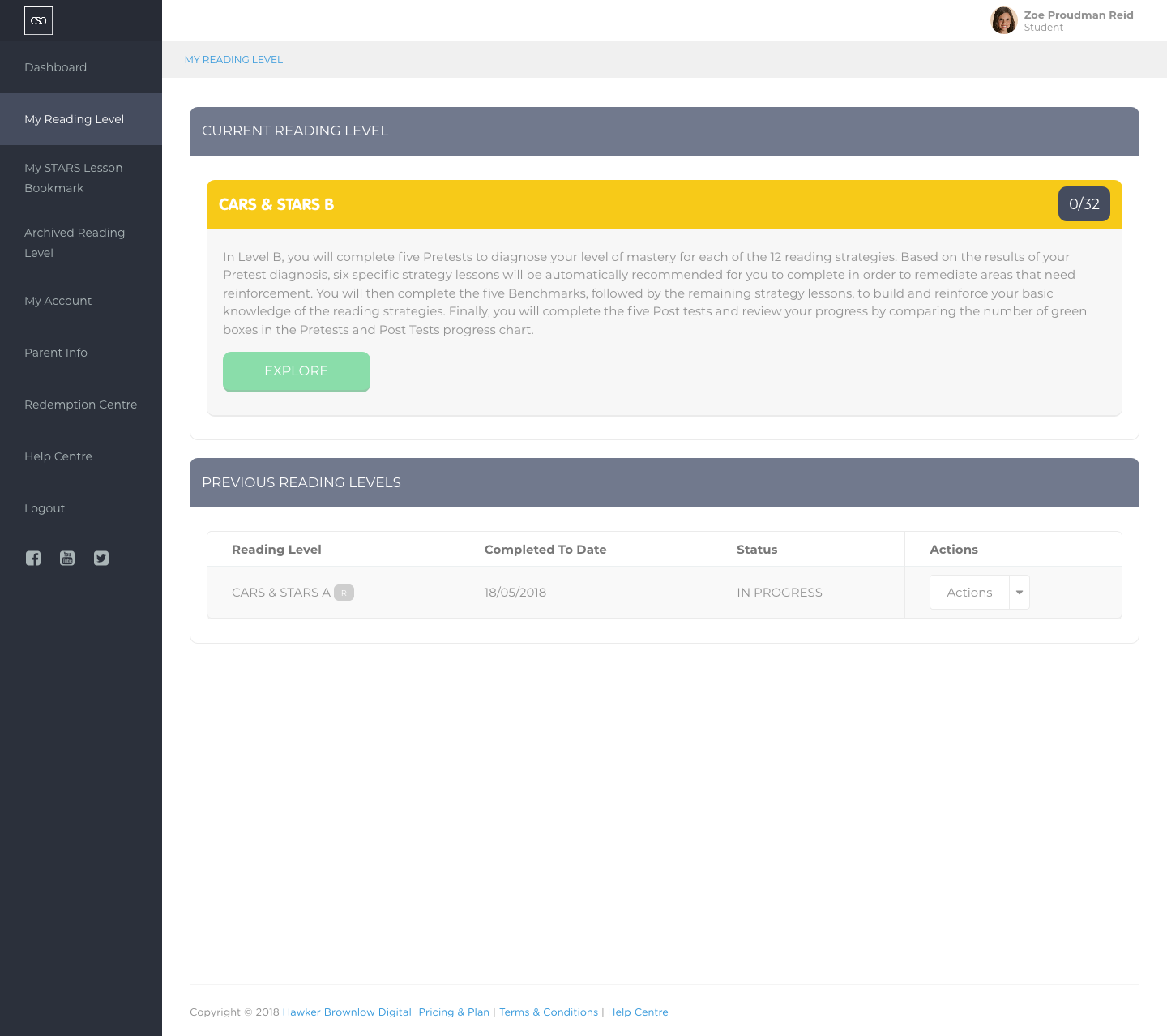Open Redemption Centre in sidebar
The height and width of the screenshot is (1036, 1167).
coord(81,405)
